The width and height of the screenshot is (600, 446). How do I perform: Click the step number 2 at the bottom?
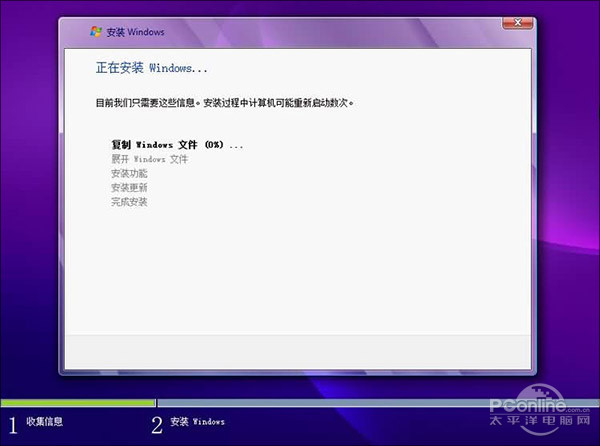coord(157,423)
